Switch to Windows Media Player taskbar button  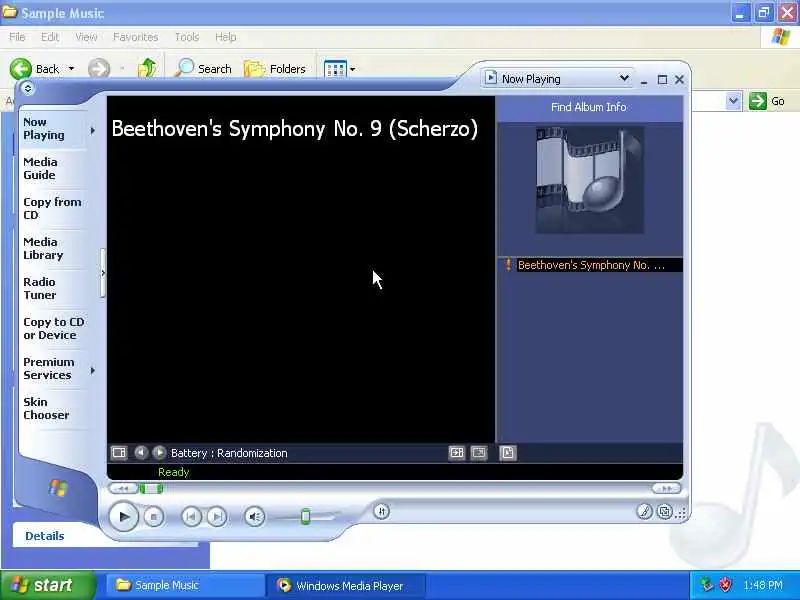[345, 585]
